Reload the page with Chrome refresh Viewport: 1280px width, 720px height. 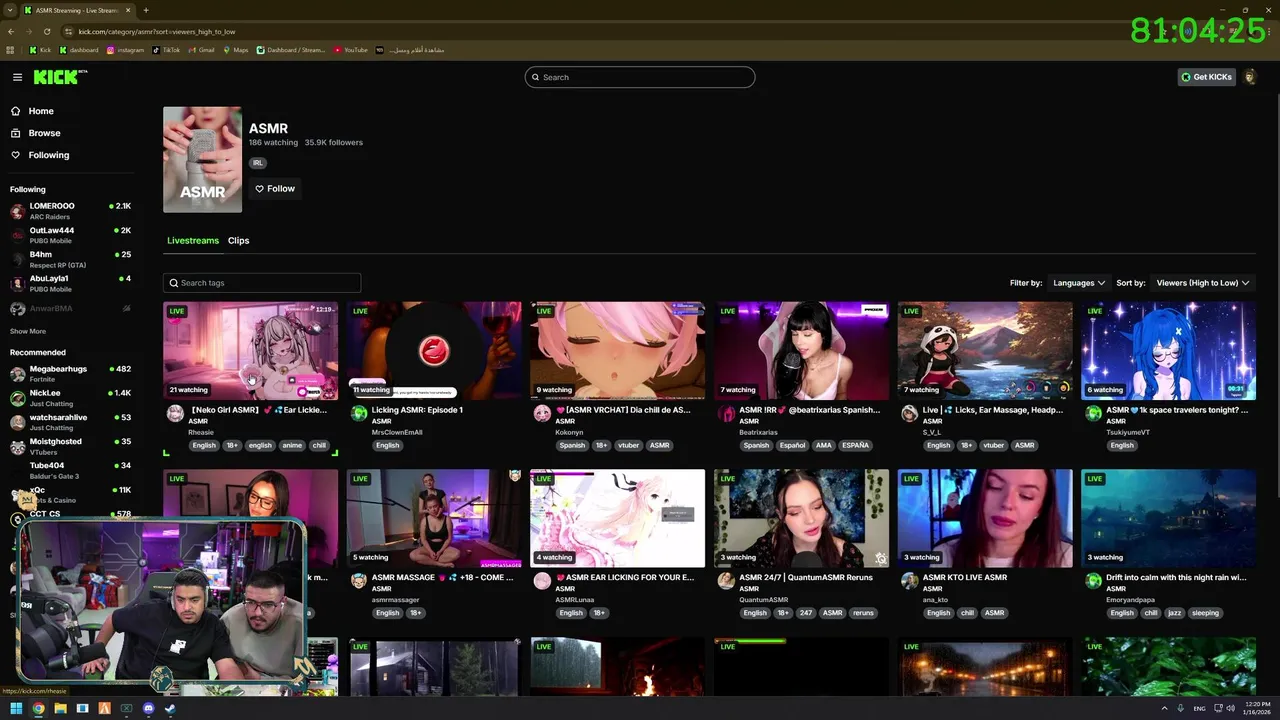pos(47,31)
